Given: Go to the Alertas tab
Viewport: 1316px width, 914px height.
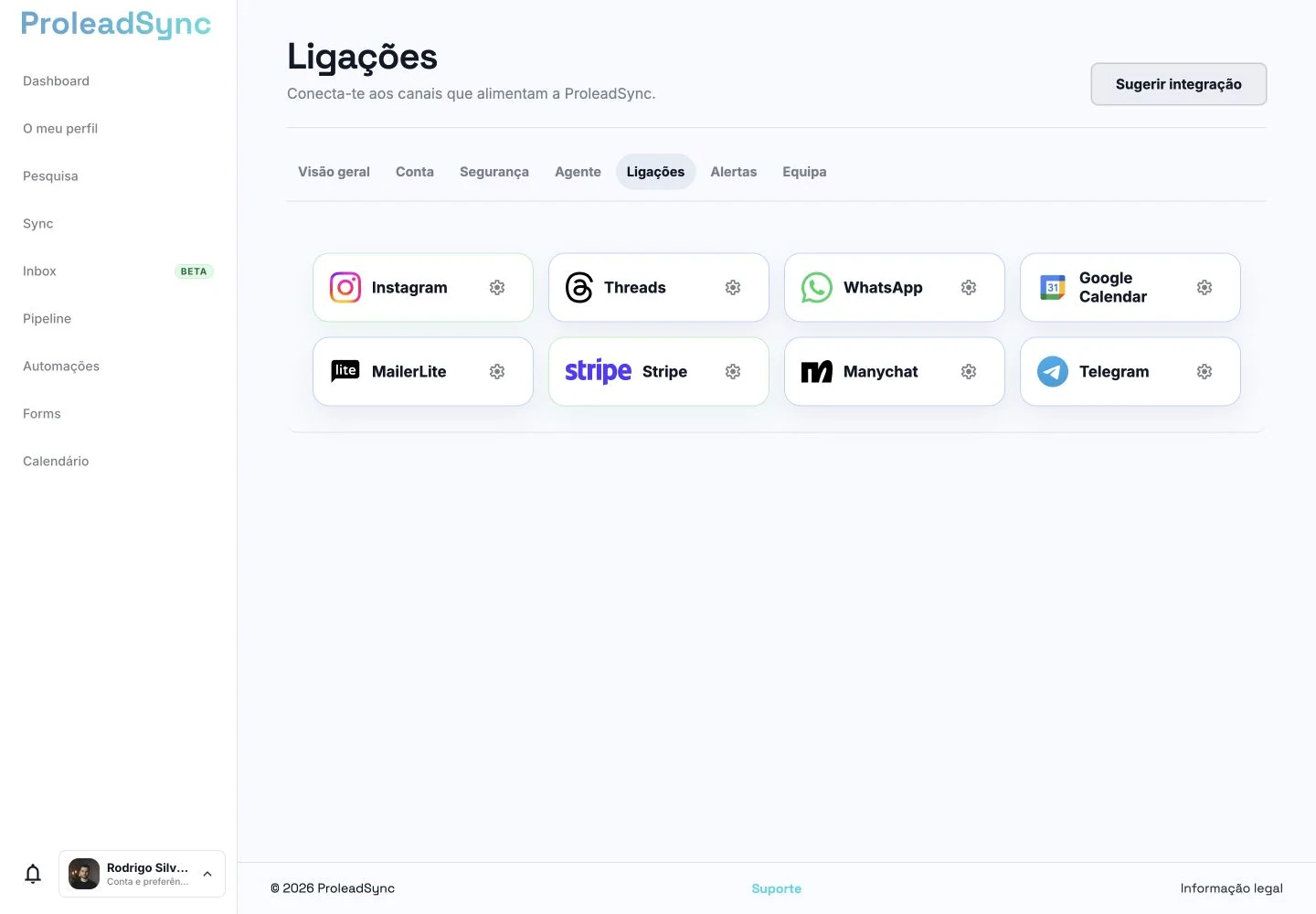Looking at the screenshot, I should pos(734,172).
